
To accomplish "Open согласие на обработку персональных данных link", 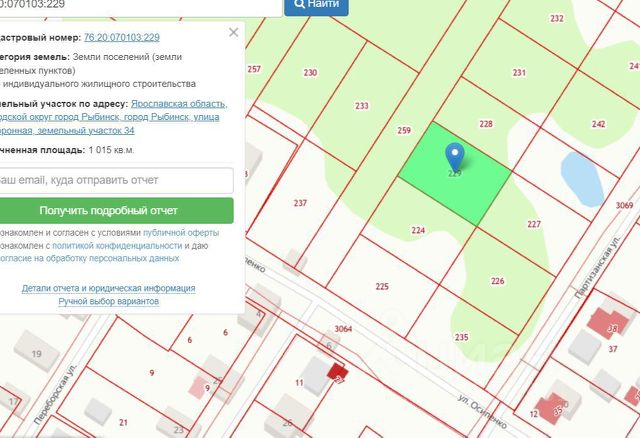I will 89,258.
